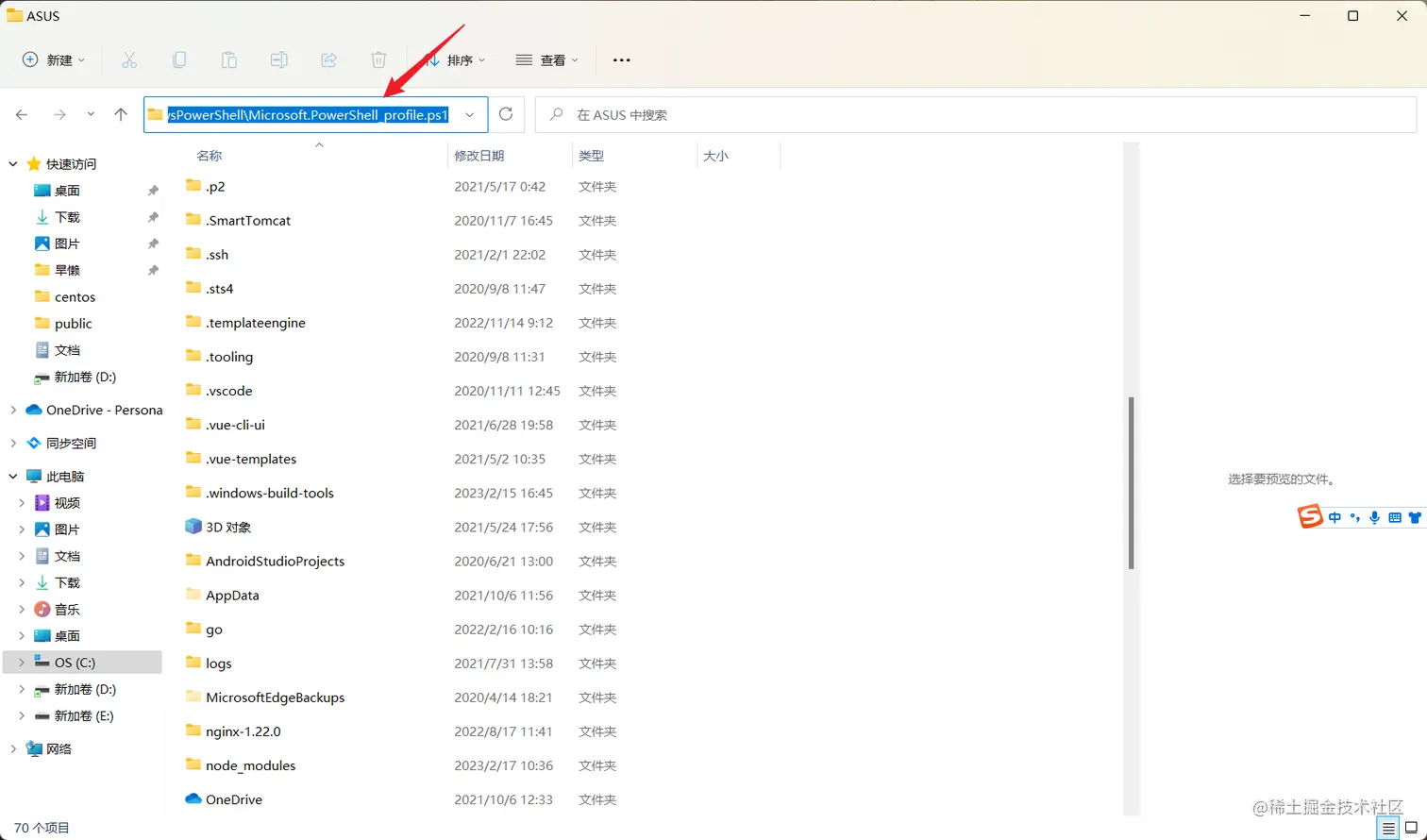The image size is (1427, 840).
Task: Collapse the 此电脑 tree node
Action: [13, 477]
